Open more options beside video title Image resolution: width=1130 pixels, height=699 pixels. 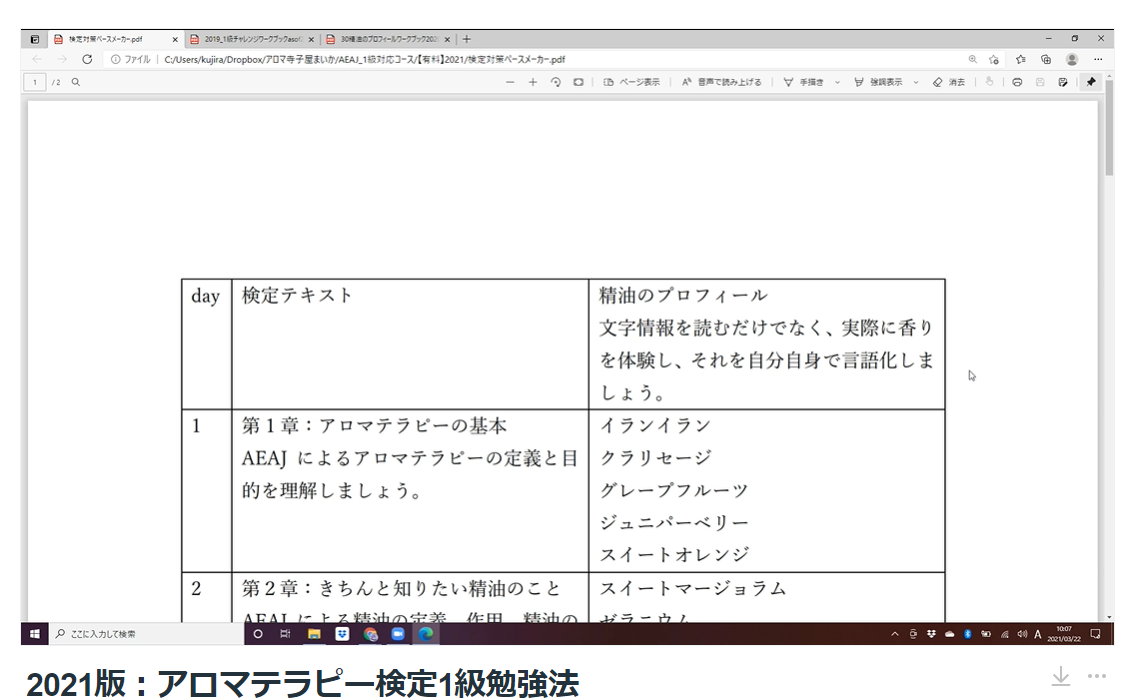pos(1097,676)
